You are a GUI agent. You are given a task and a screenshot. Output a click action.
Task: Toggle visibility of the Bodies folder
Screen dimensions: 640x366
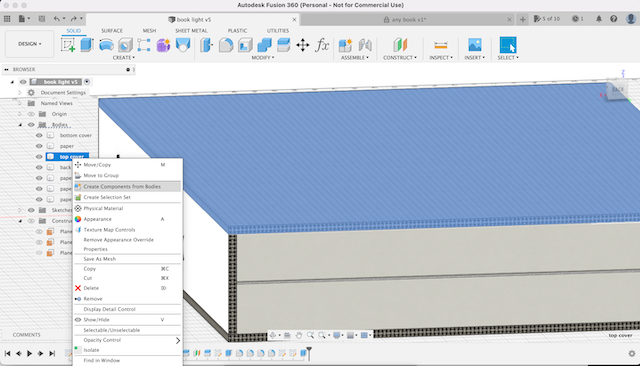pyautogui.click(x=31, y=124)
